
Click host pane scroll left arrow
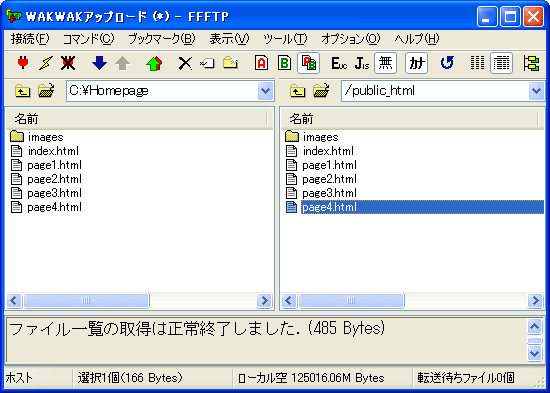289,301
